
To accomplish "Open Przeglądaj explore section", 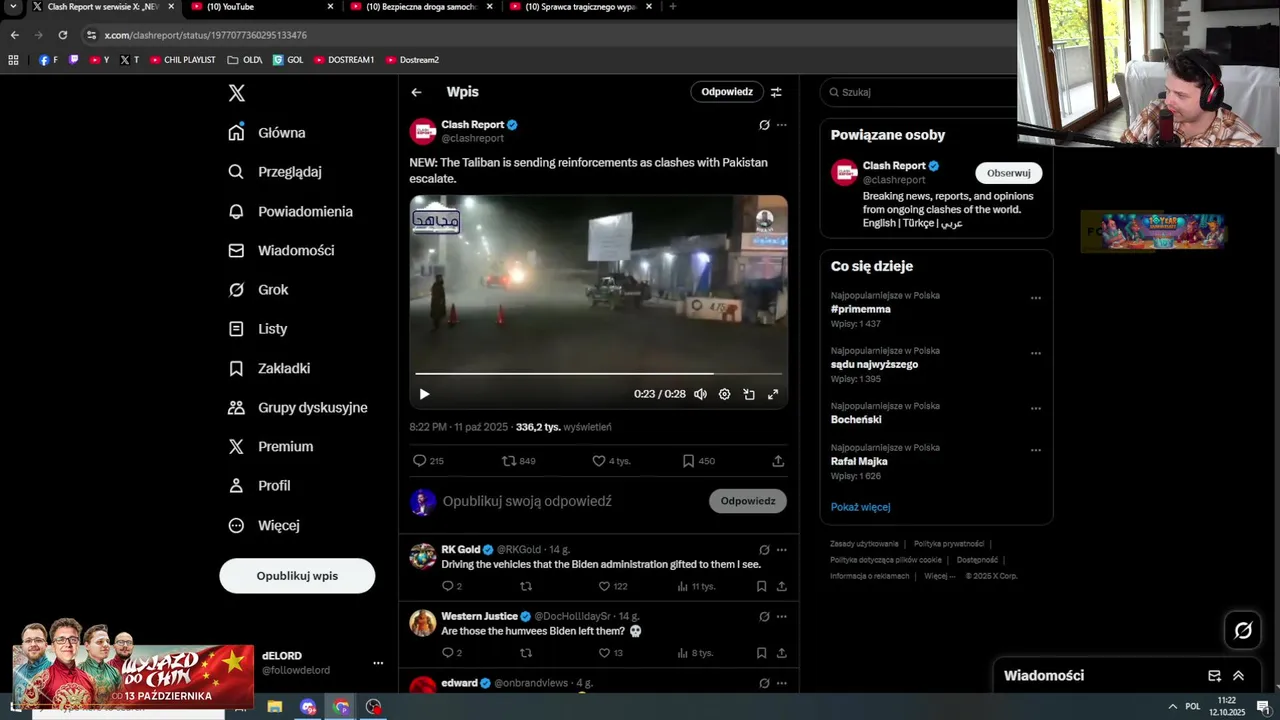I will pos(275,172).
